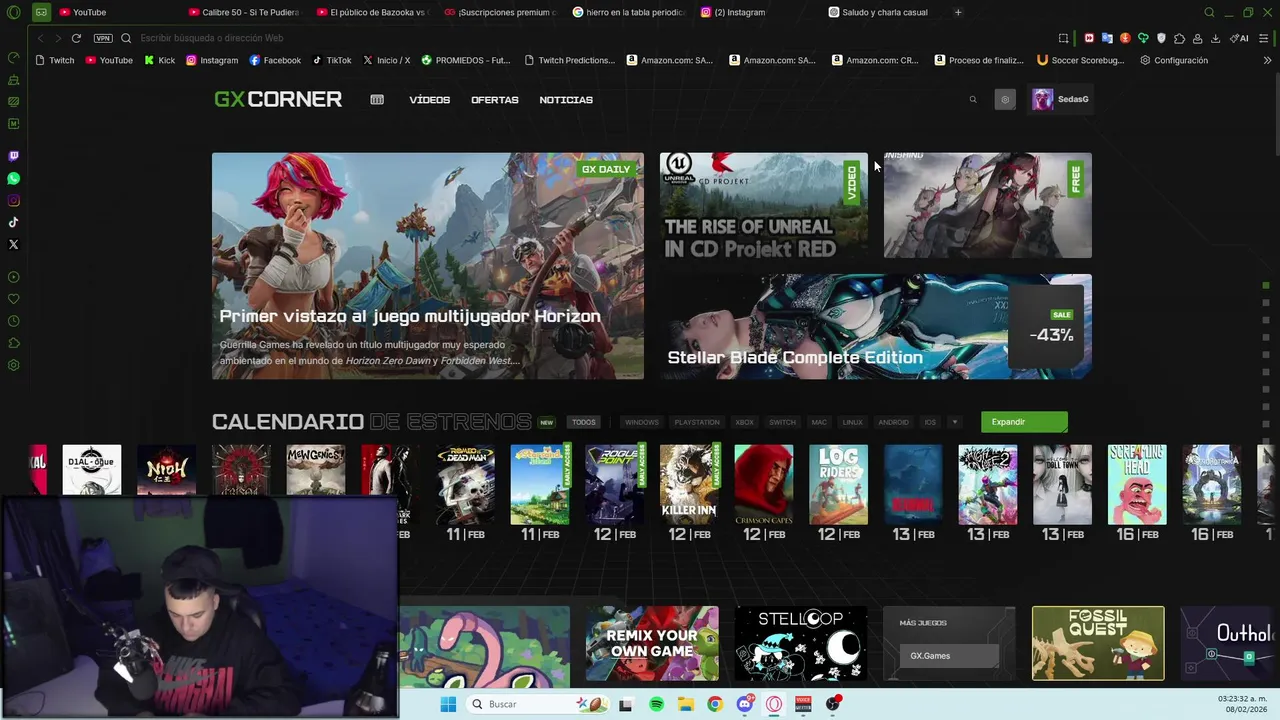
Task: Click GX.Games button under Más Juegos
Action: coord(948,656)
